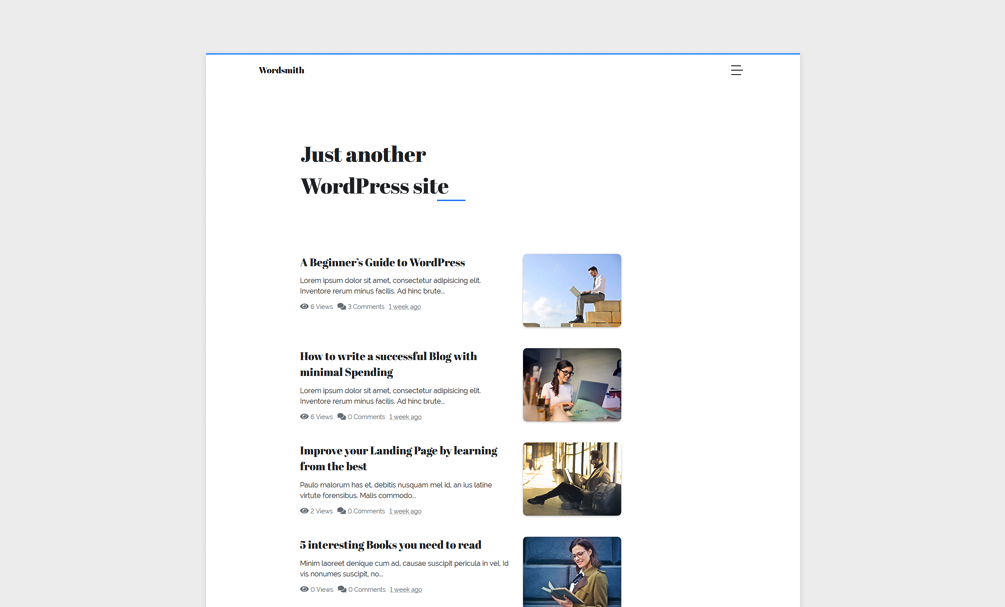Open 'Improve your Landing Page' post title
1005x607 pixels.
pyautogui.click(x=399, y=458)
